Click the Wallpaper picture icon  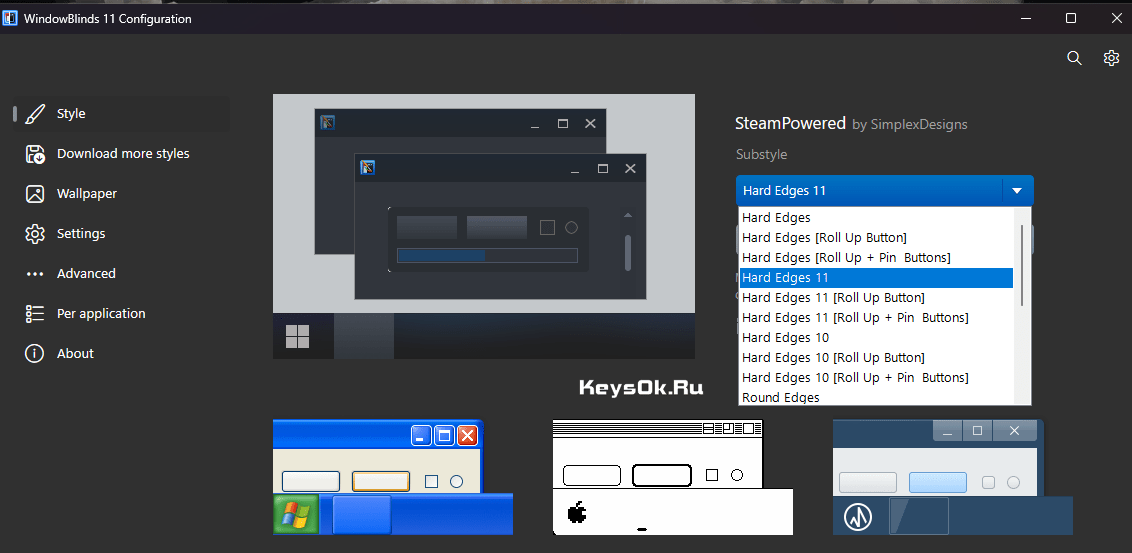pyautogui.click(x=35, y=193)
